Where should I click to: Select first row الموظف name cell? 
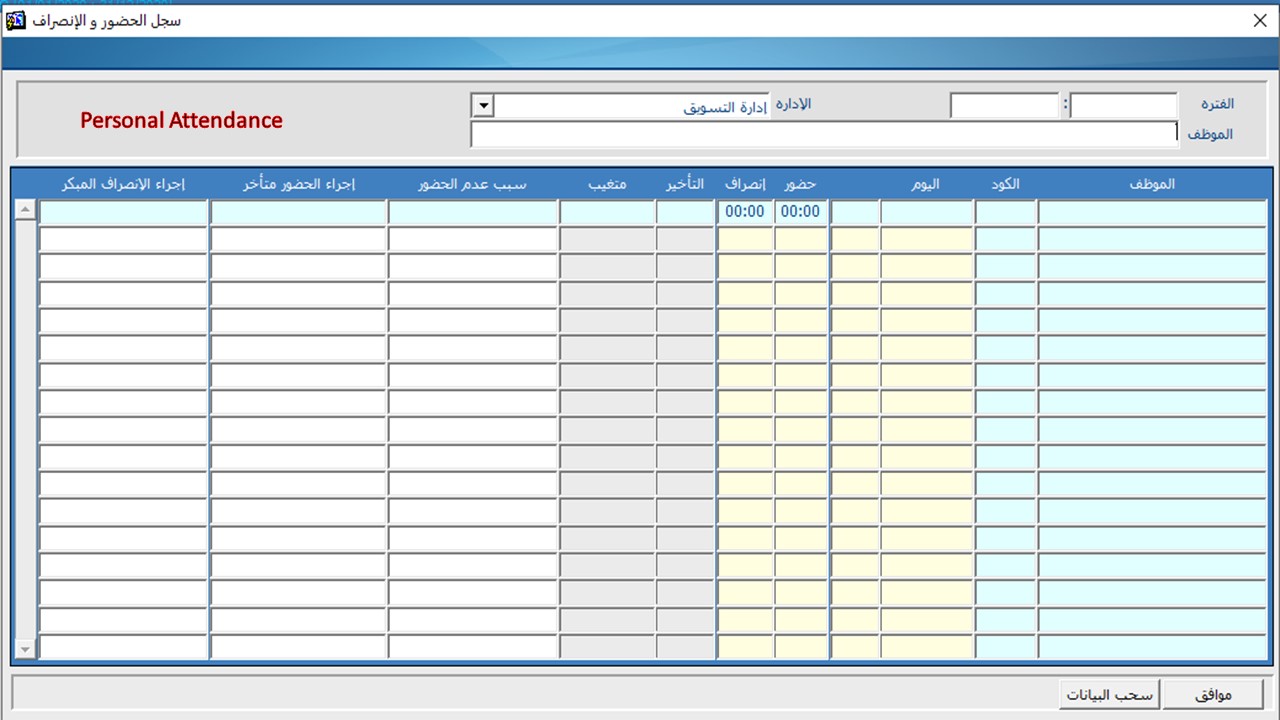tap(1152, 212)
